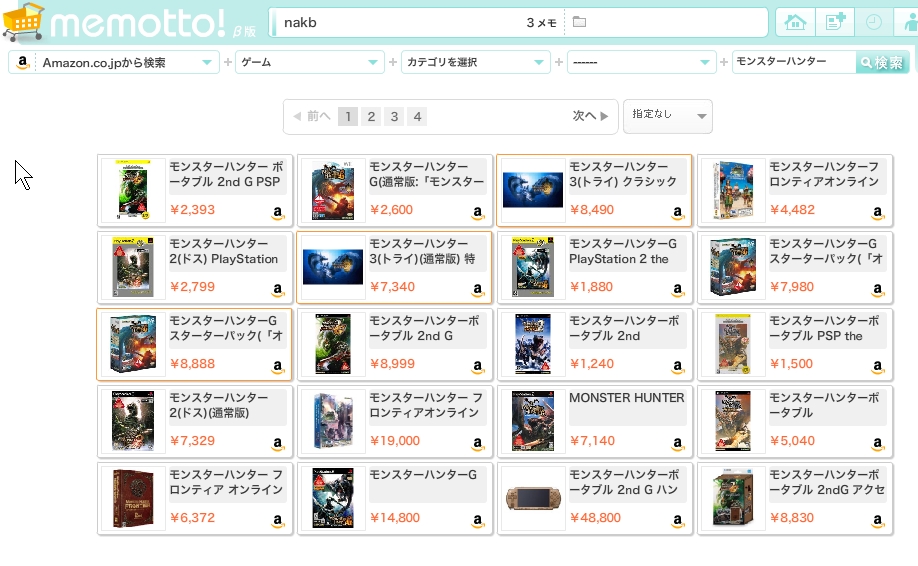Click Amazon icon on ¥8,999 item
The height and width of the screenshot is (566, 918).
click(478, 366)
